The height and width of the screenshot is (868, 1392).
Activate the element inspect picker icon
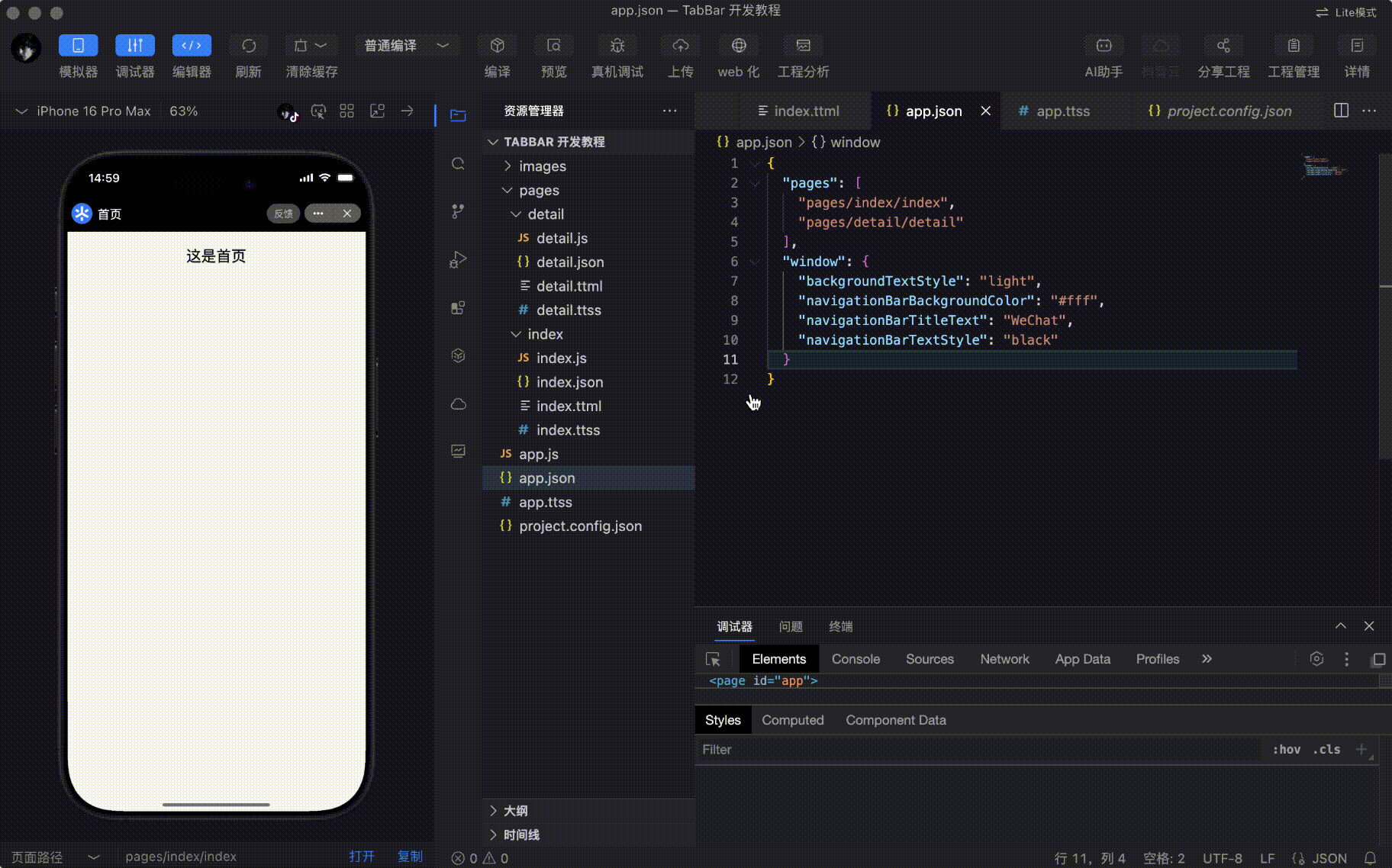click(714, 660)
